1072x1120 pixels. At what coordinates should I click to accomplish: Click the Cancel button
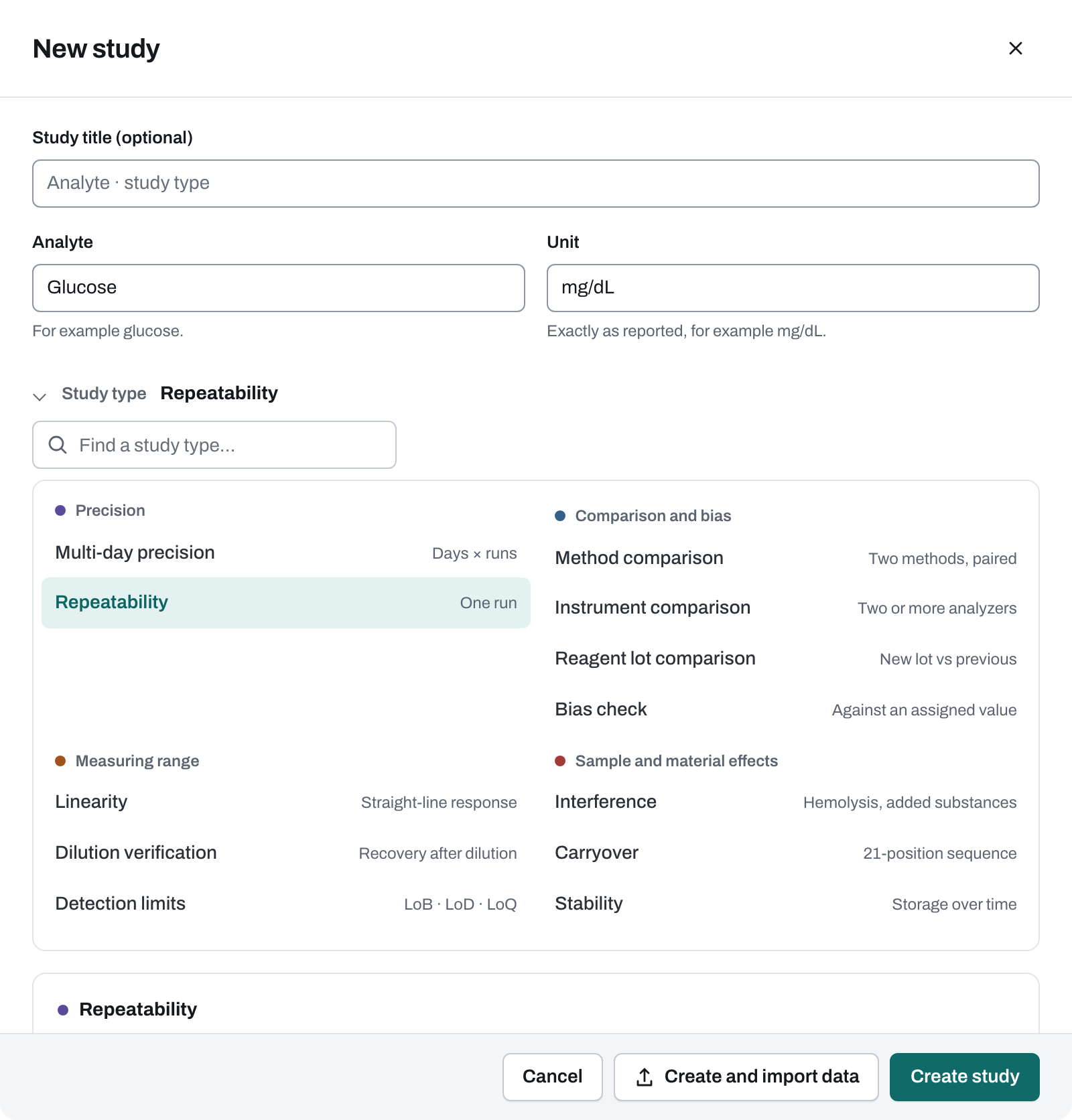click(553, 1077)
